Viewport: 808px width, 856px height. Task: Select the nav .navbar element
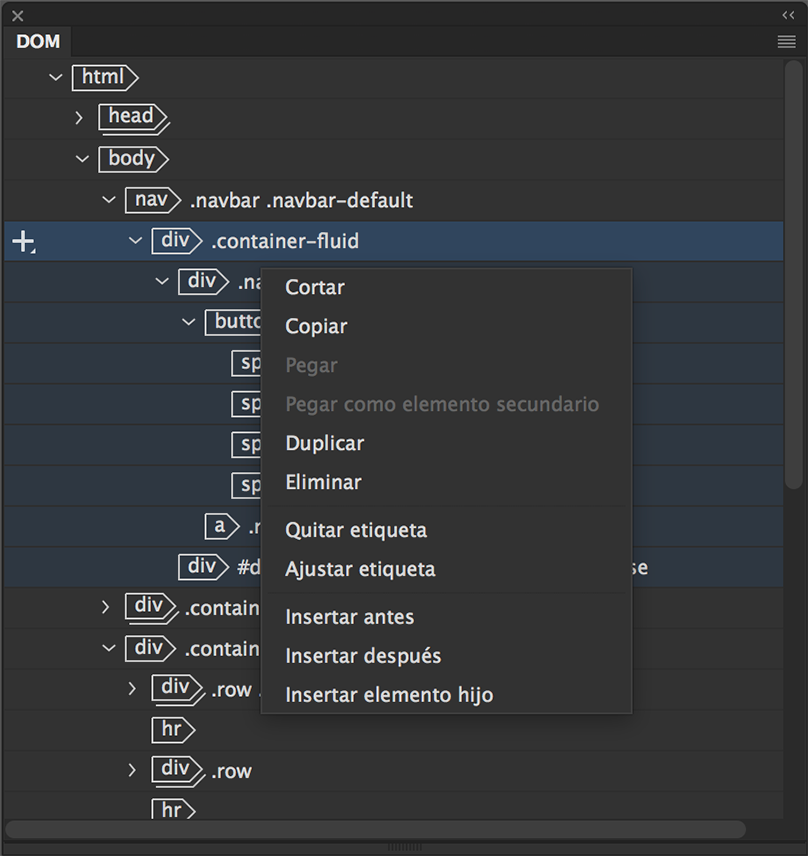pyautogui.click(x=152, y=200)
